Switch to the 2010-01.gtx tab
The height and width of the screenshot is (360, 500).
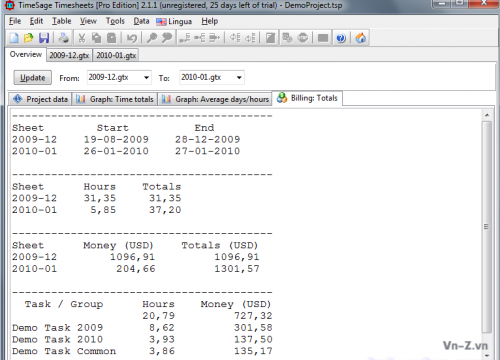click(x=116, y=55)
